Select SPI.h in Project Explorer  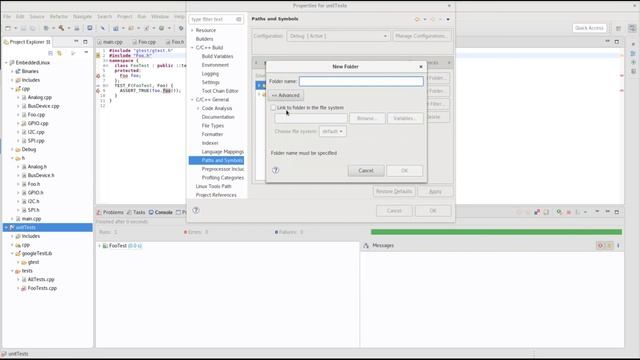33,210
